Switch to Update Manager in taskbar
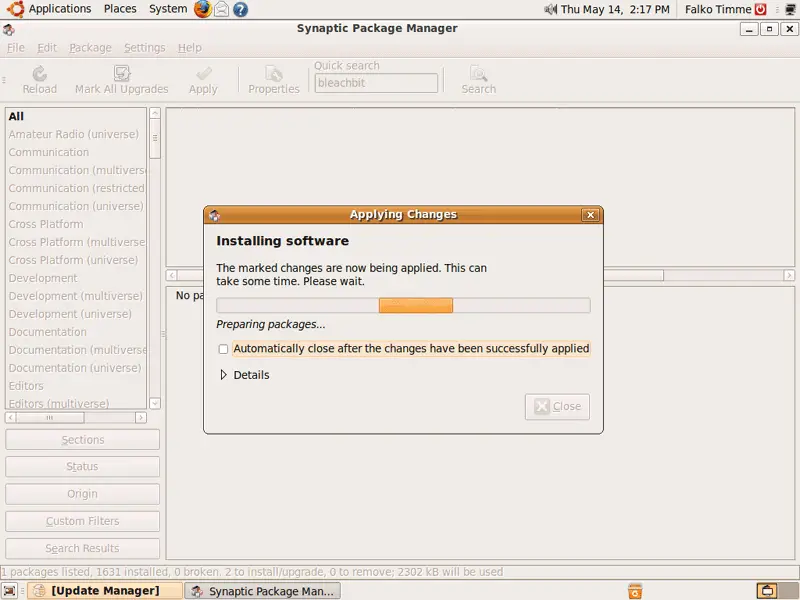 click(x=105, y=591)
